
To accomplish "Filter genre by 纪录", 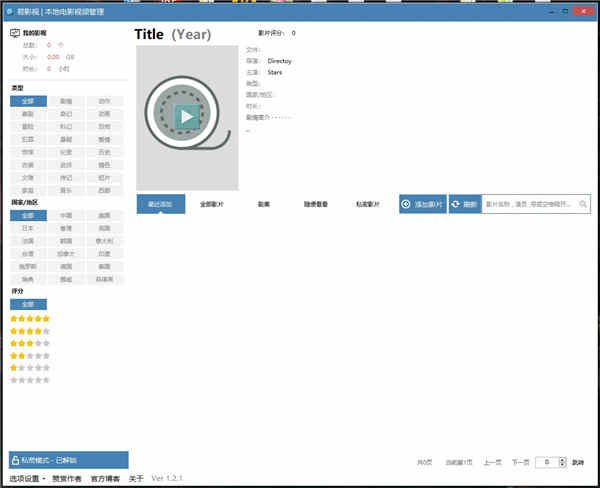I will tap(66, 152).
